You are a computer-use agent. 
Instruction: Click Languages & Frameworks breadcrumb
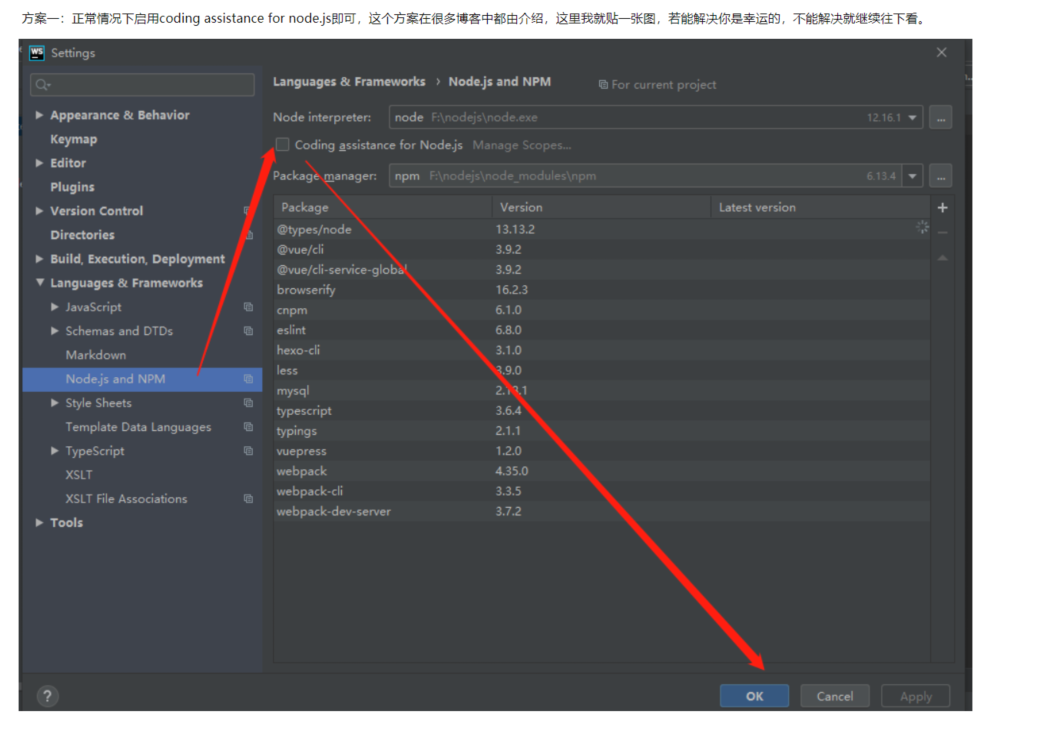point(349,81)
